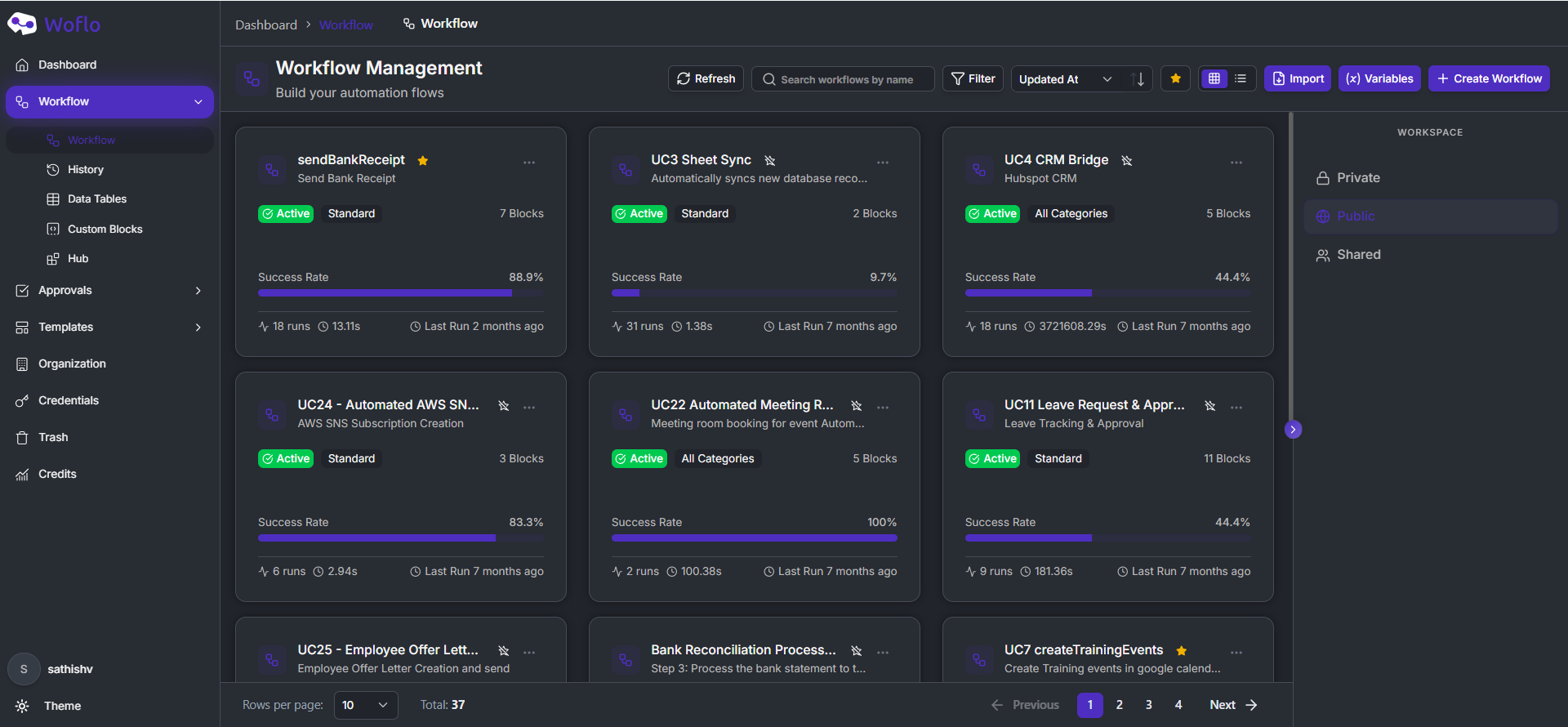Pin the Bank Reconciliation Process workflow
Viewport: 1568px width, 727px height.
[857, 650]
